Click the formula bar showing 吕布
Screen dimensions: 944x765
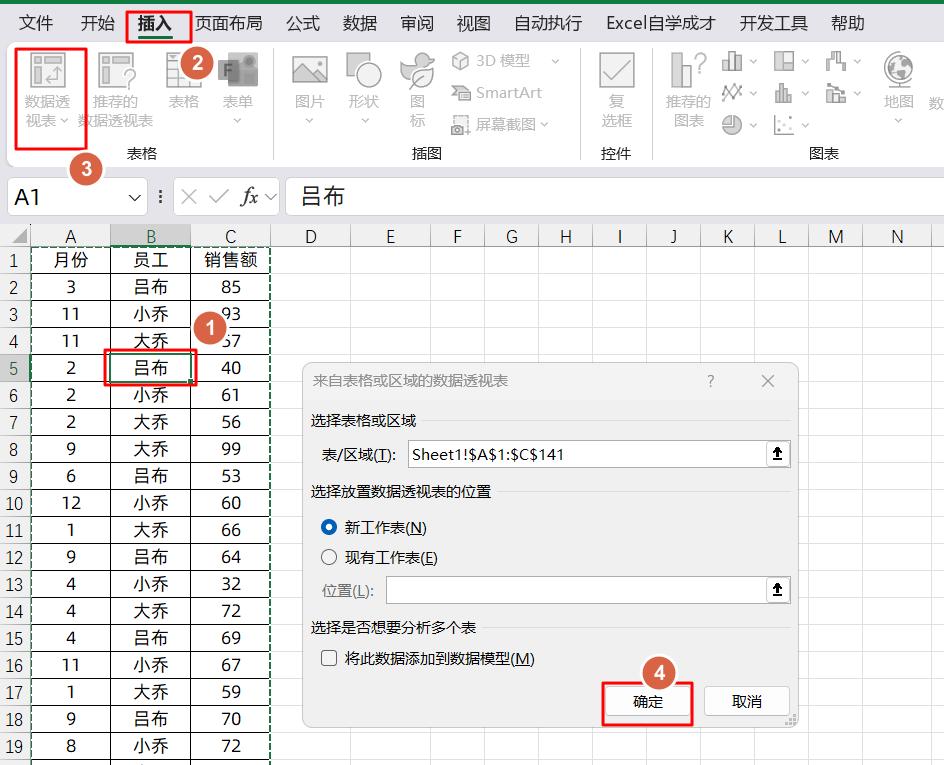[x=614, y=196]
